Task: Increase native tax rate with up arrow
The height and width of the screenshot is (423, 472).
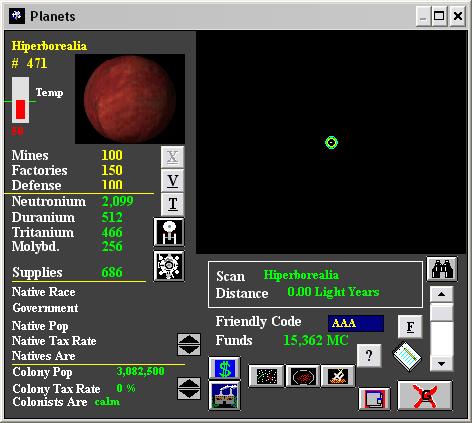Action: point(189,339)
